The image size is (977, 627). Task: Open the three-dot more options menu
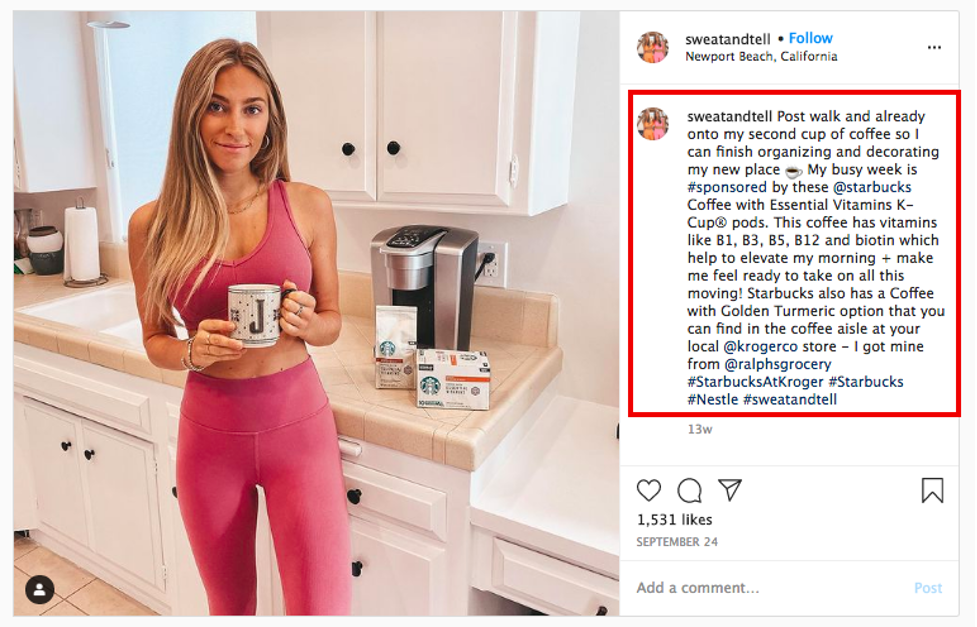[x=934, y=47]
